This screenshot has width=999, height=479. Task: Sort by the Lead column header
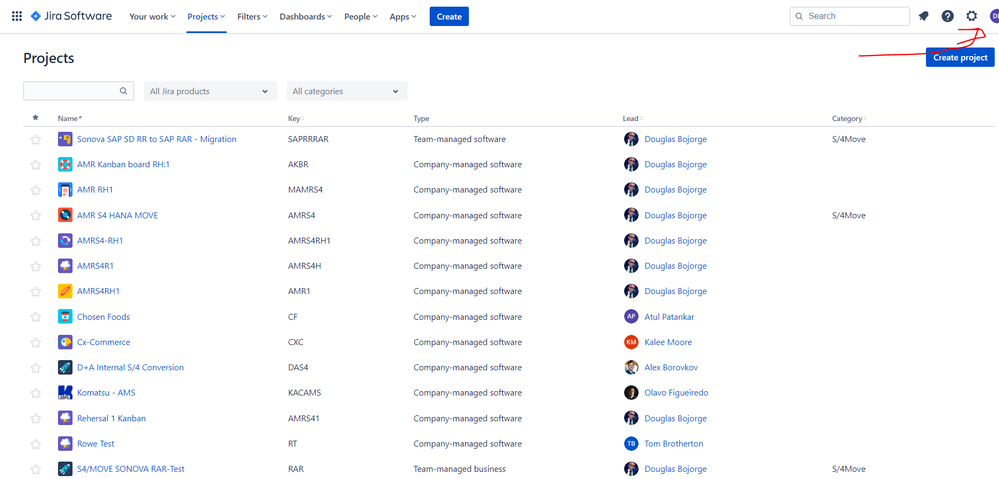[x=633, y=118]
